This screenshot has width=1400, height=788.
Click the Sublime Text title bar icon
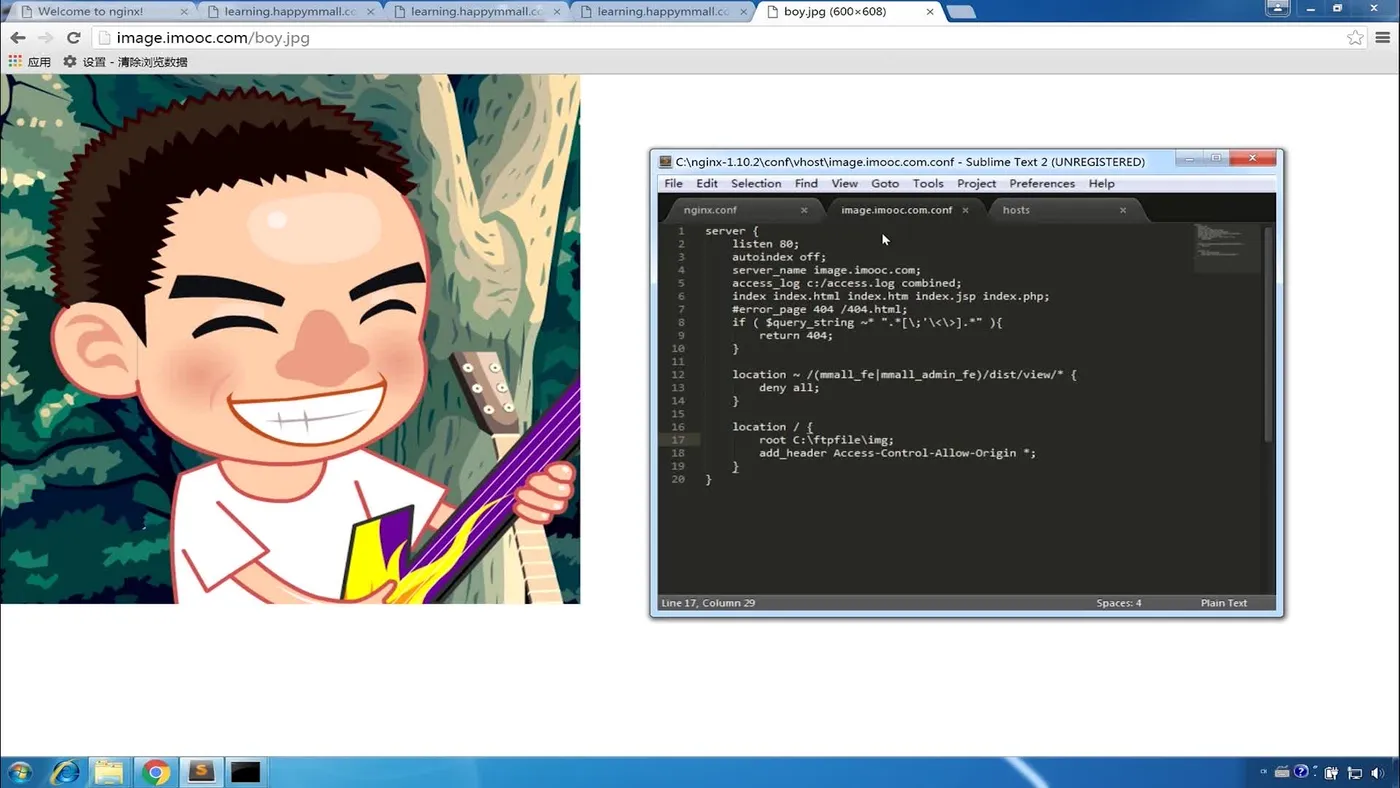pyautogui.click(x=665, y=162)
